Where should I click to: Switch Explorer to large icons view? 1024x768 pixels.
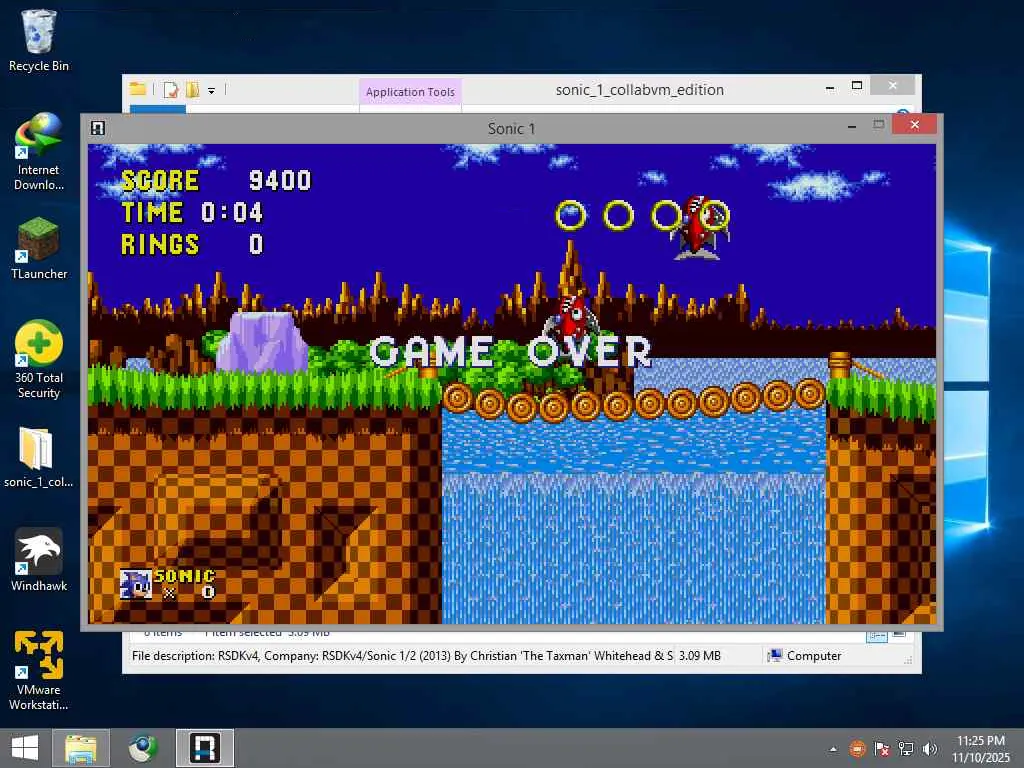[x=899, y=634]
